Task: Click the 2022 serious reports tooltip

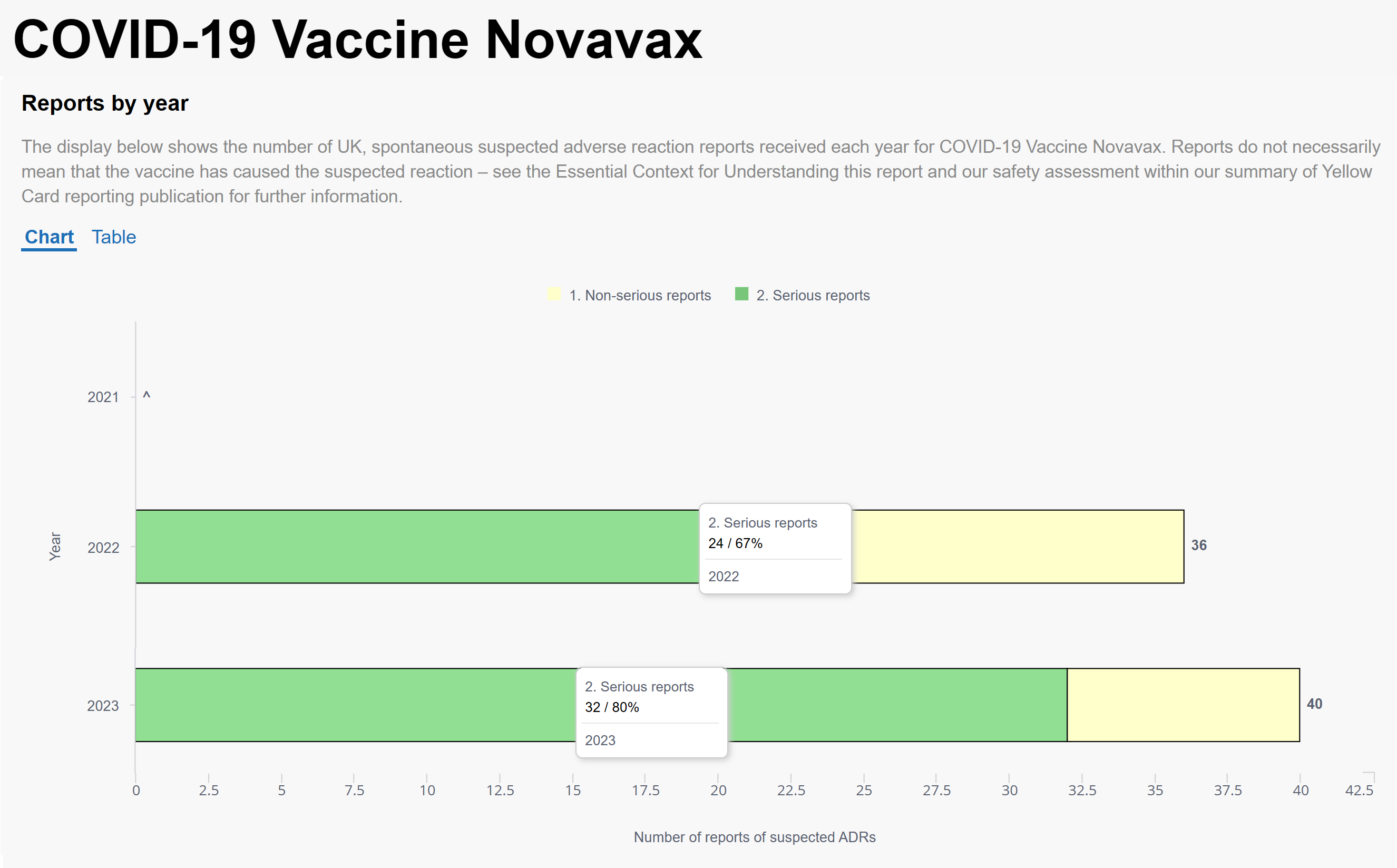Action: tap(775, 548)
